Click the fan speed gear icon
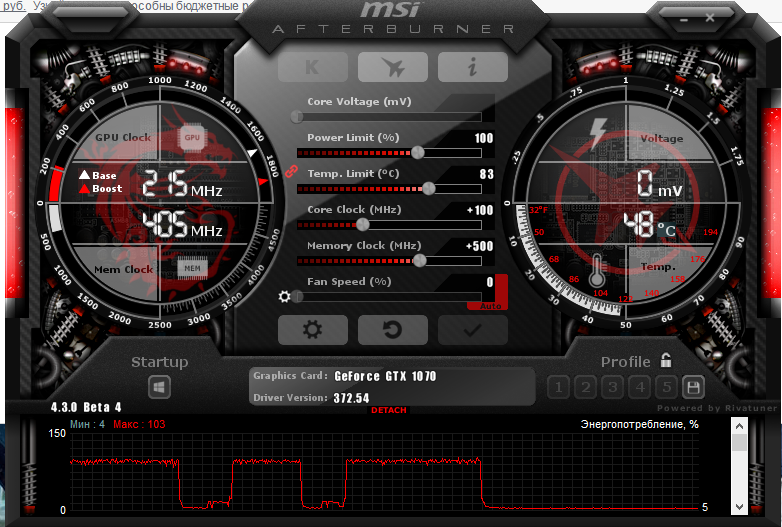The image size is (782, 527). click(284, 297)
